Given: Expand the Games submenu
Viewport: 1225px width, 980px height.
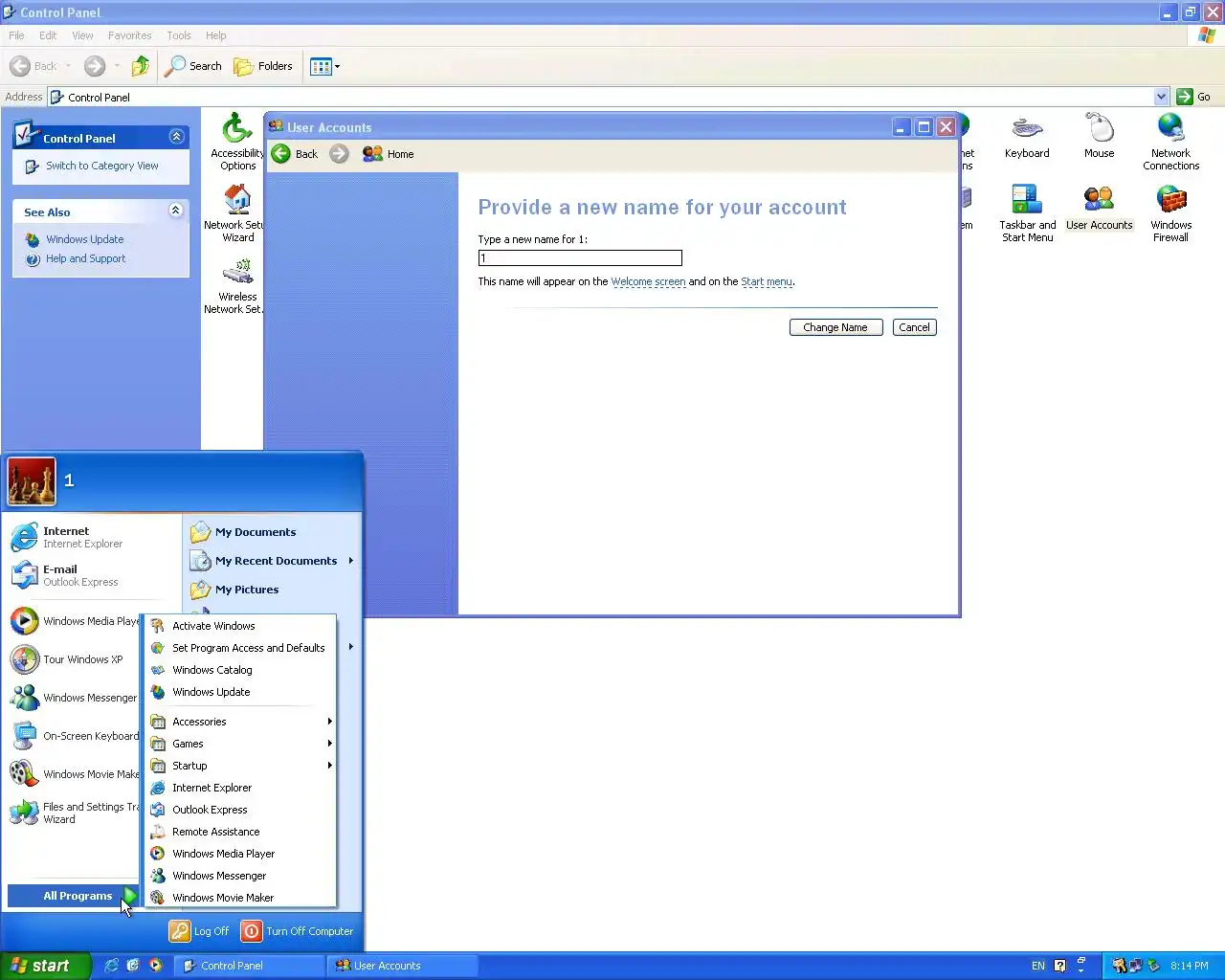Looking at the screenshot, I should point(240,744).
